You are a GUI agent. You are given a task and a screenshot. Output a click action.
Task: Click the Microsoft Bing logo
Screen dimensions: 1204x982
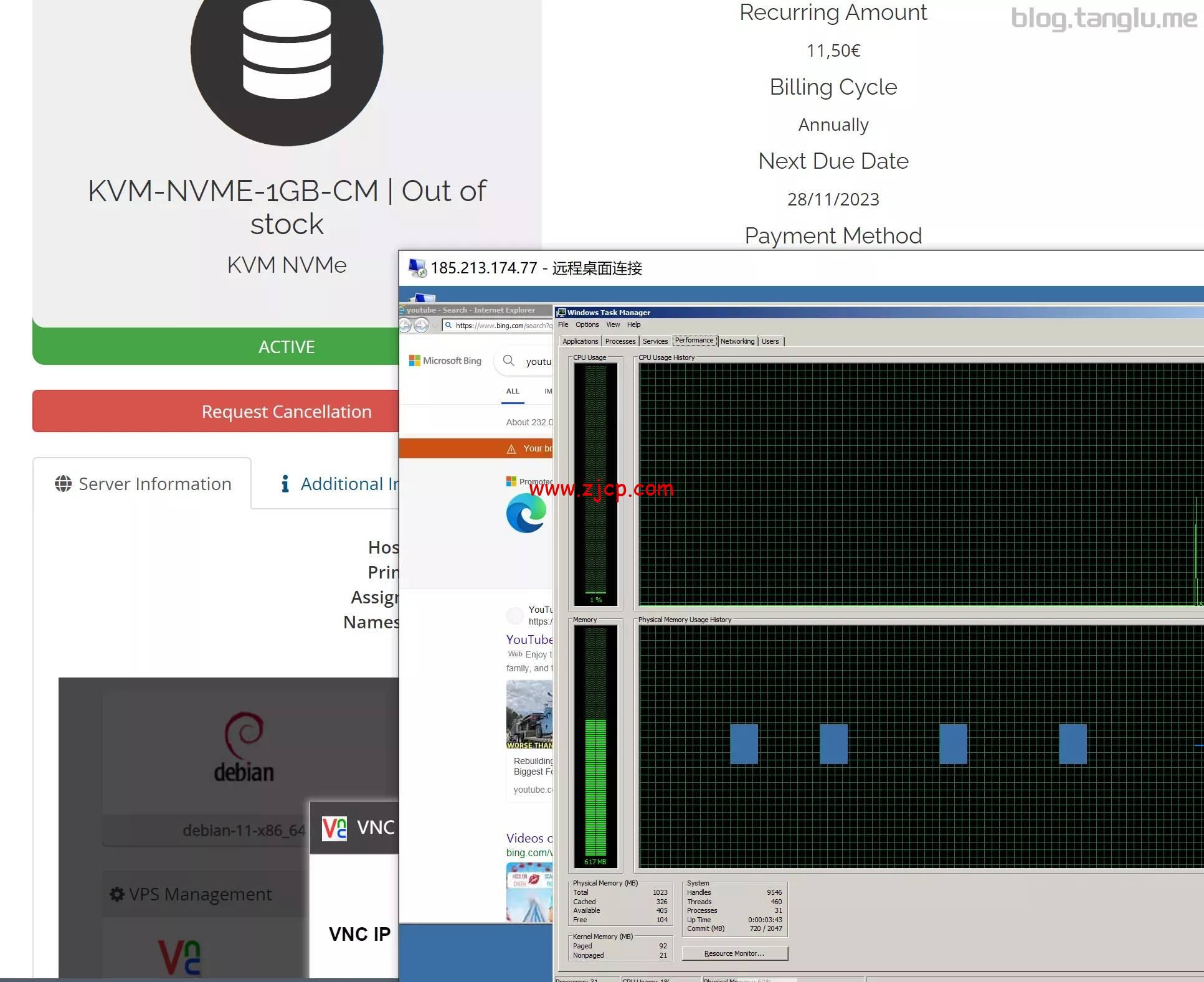click(x=445, y=361)
